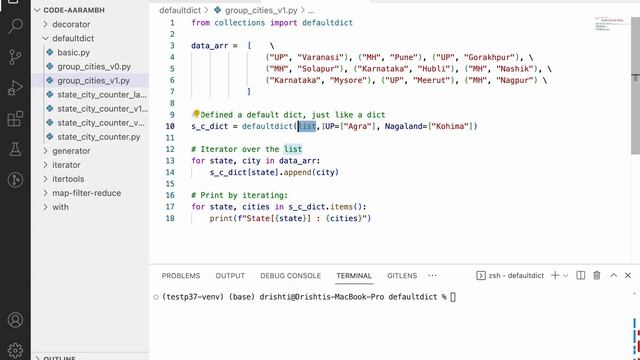Click 'data_arr' variable on line 3
This screenshot has height=360, width=640.
click(209, 45)
